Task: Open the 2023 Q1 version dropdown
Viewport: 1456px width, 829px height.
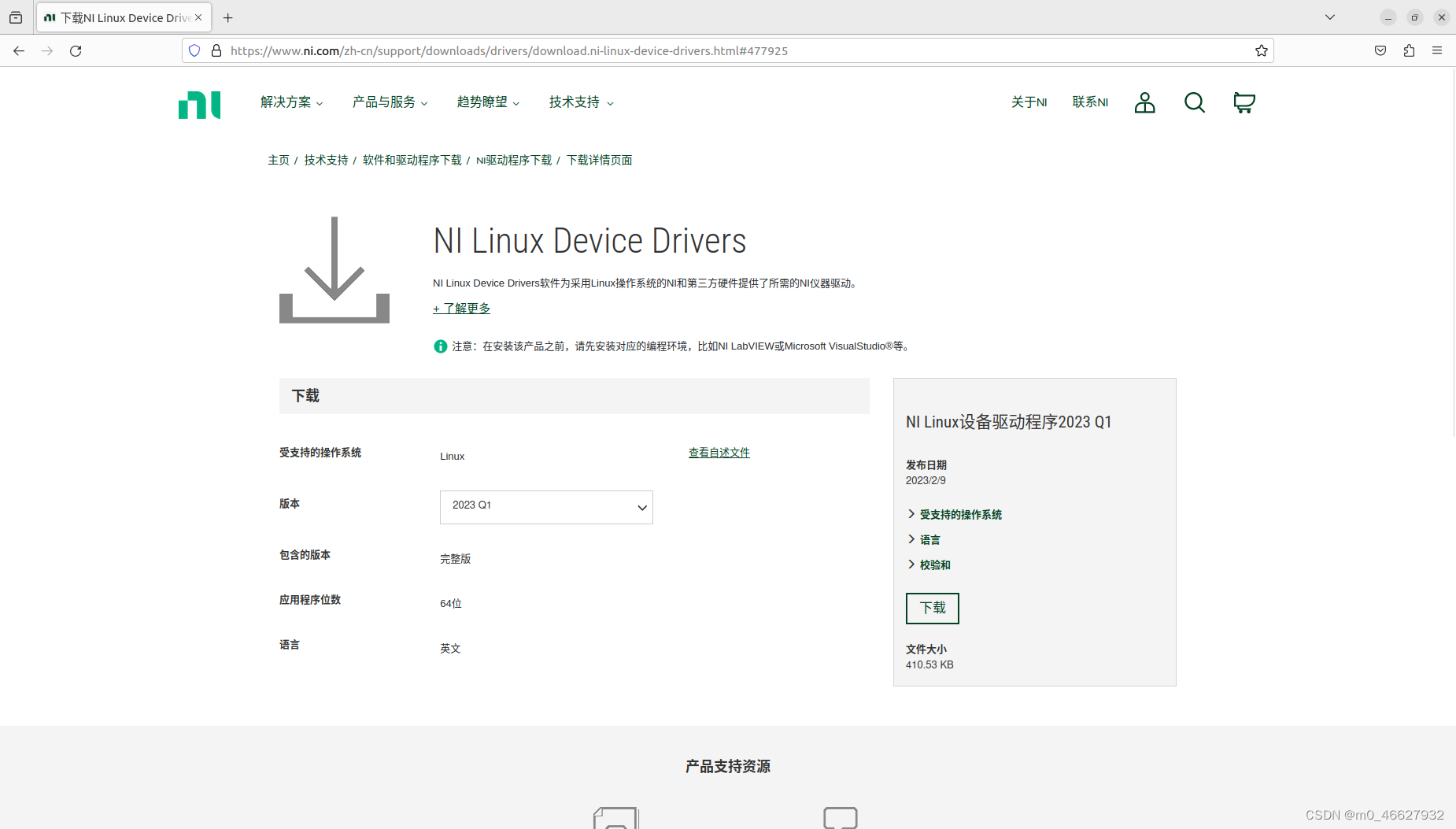Action: click(x=546, y=507)
